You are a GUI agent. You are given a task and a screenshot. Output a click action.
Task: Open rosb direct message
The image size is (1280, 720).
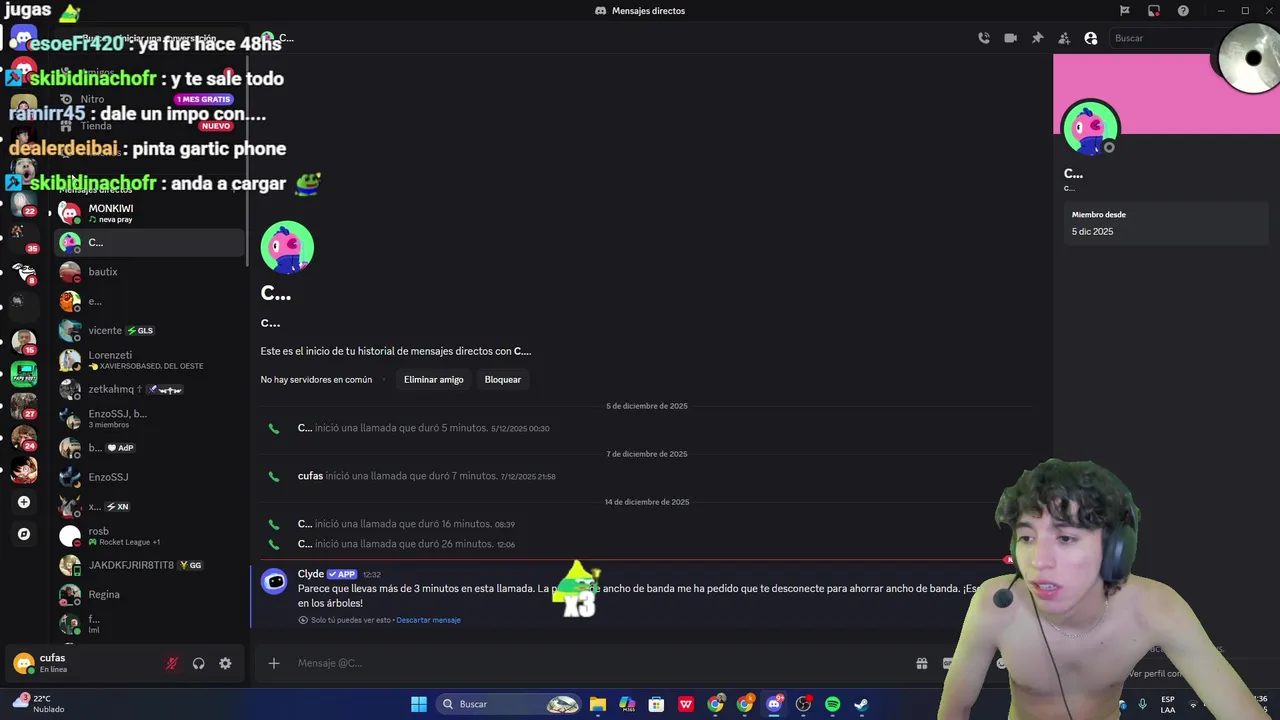pyautogui.click(x=150, y=536)
